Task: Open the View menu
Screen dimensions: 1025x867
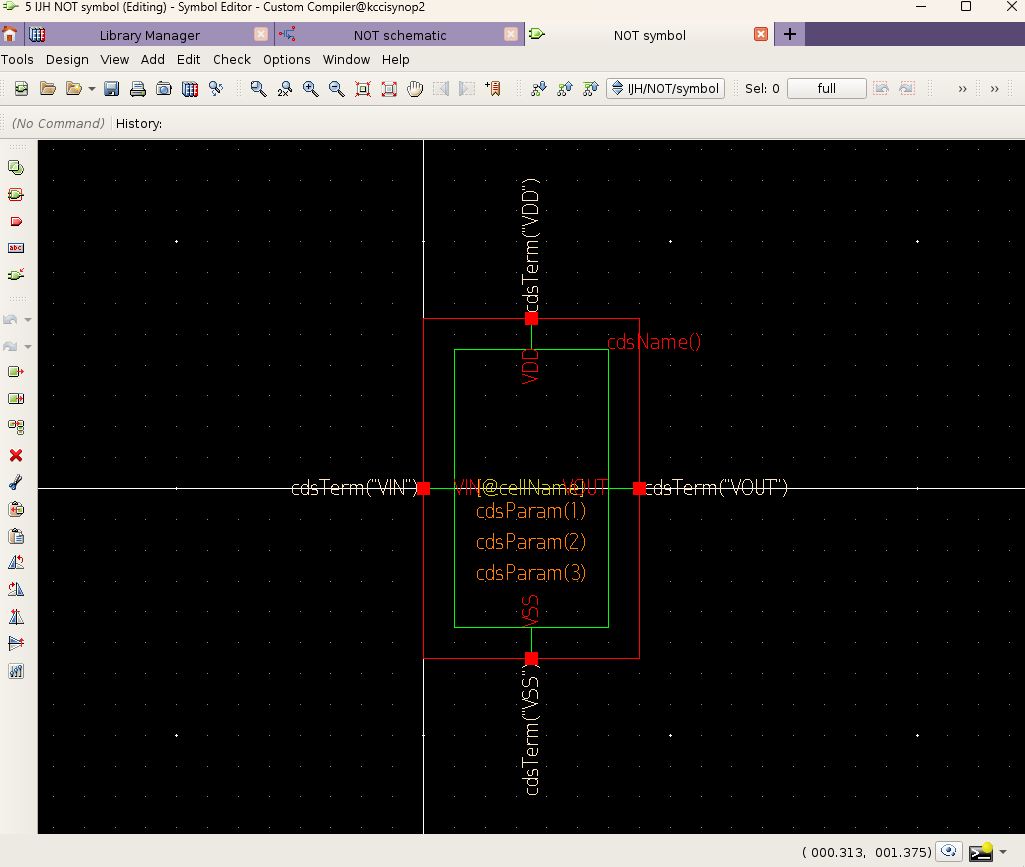Action: 114,60
